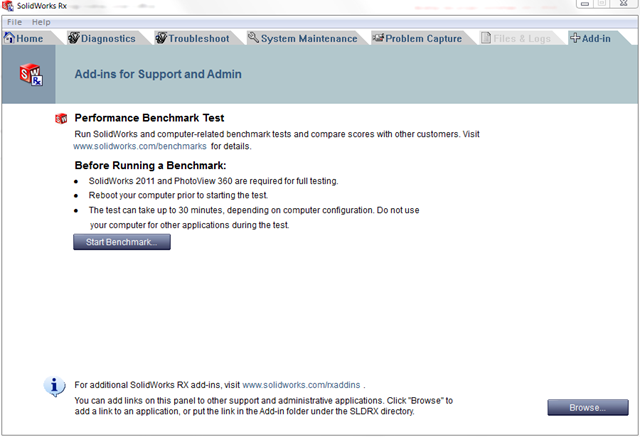Click the Performance Benchmark Test red icon
Screen dimensions: 640x437
tap(61, 118)
